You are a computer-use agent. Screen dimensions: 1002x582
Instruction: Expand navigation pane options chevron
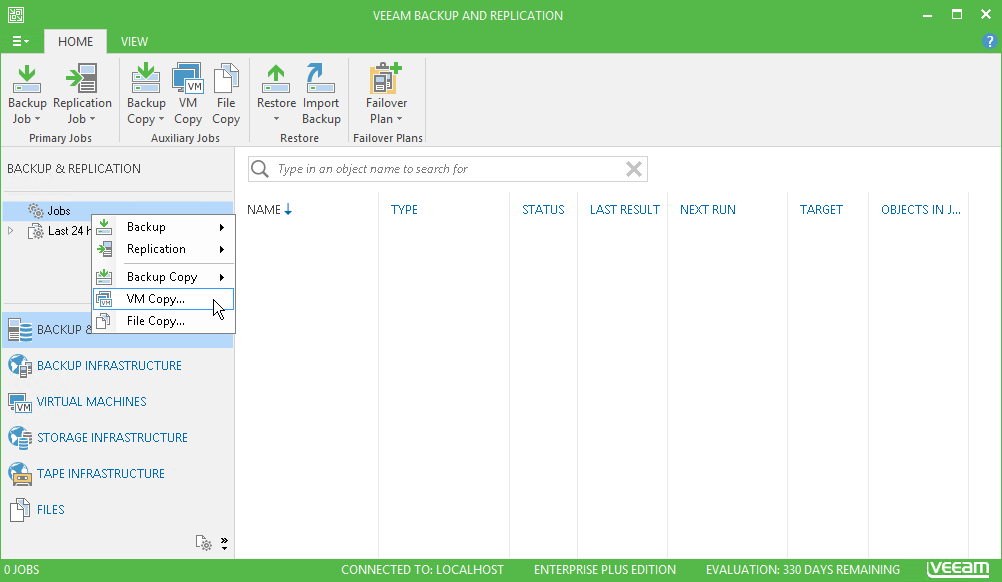[x=224, y=543]
